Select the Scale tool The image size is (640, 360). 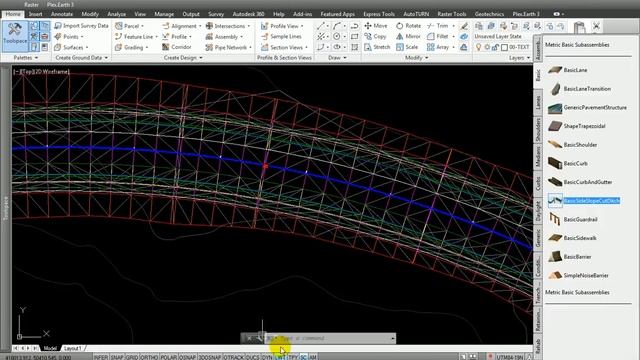tap(407, 47)
